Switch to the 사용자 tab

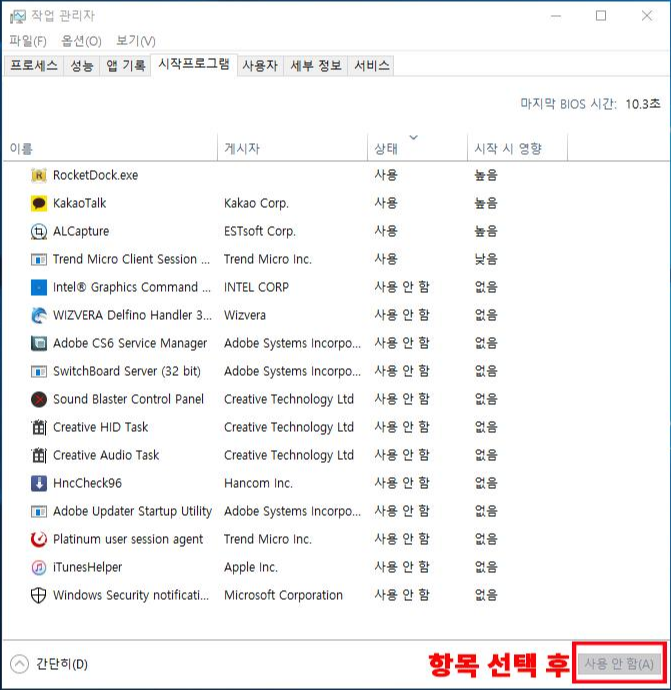tap(260, 66)
